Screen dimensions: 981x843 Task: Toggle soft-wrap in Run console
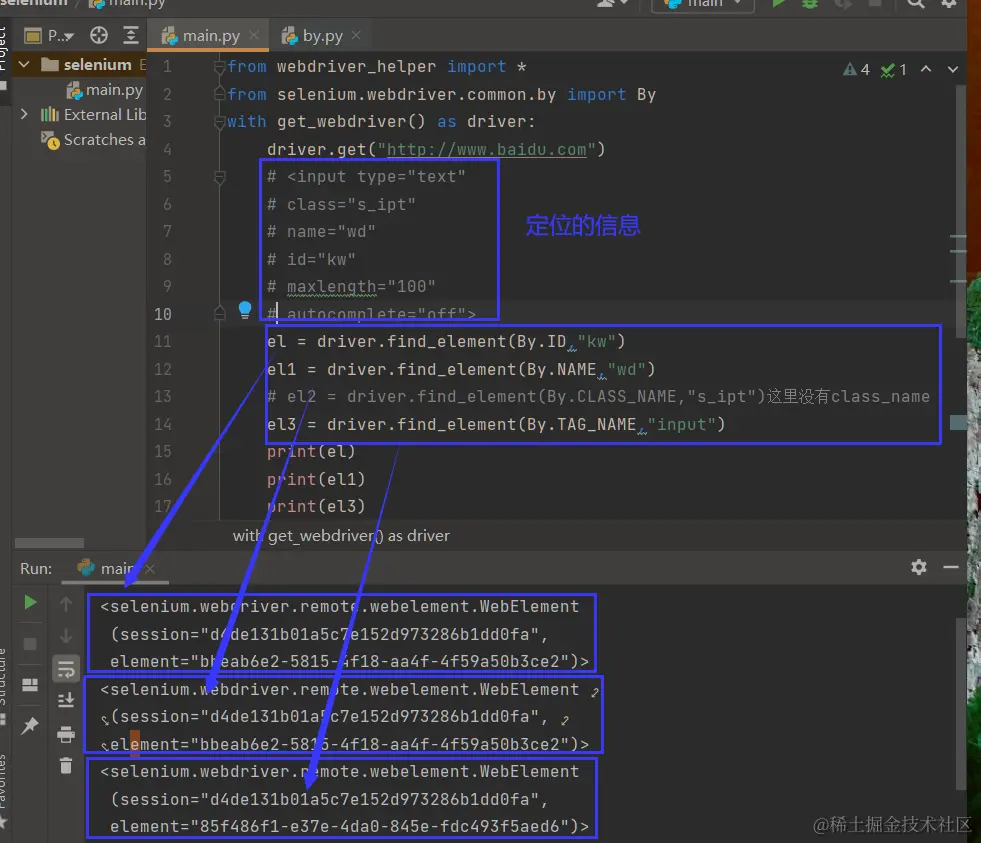[66, 670]
